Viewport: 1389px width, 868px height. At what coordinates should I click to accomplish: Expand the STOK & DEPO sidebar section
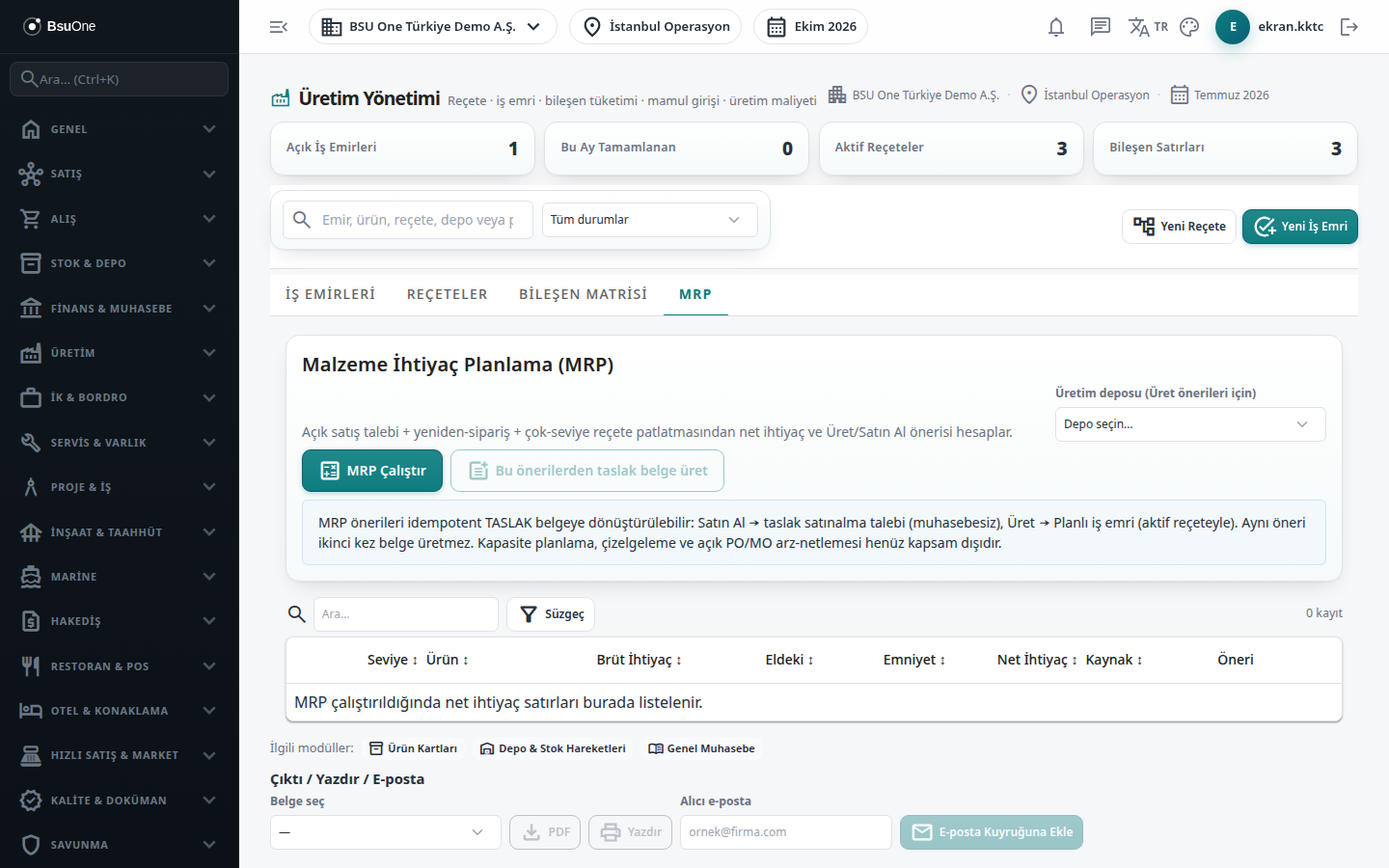pos(120,263)
